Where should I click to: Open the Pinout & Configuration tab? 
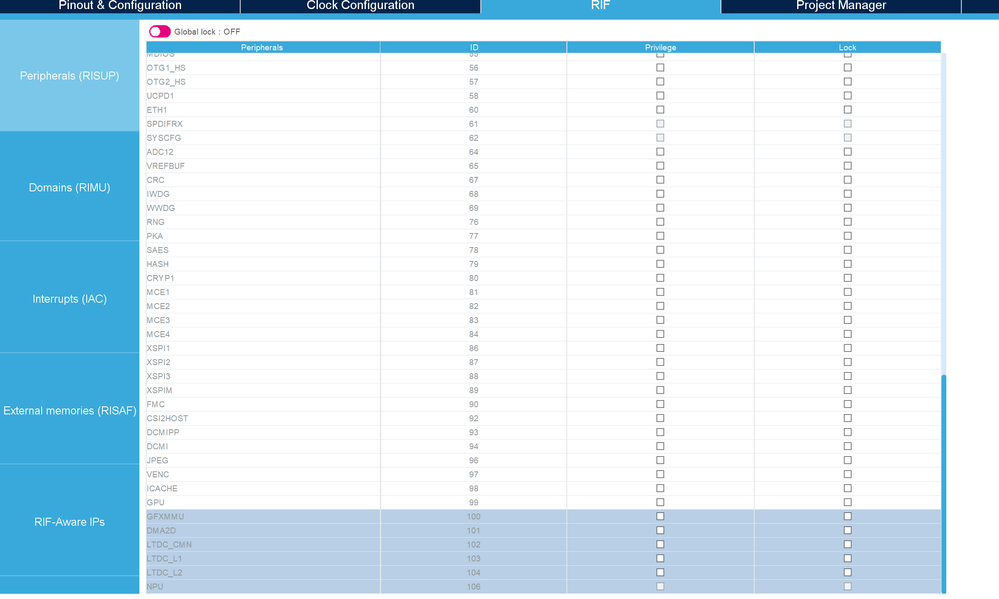[x=120, y=6]
